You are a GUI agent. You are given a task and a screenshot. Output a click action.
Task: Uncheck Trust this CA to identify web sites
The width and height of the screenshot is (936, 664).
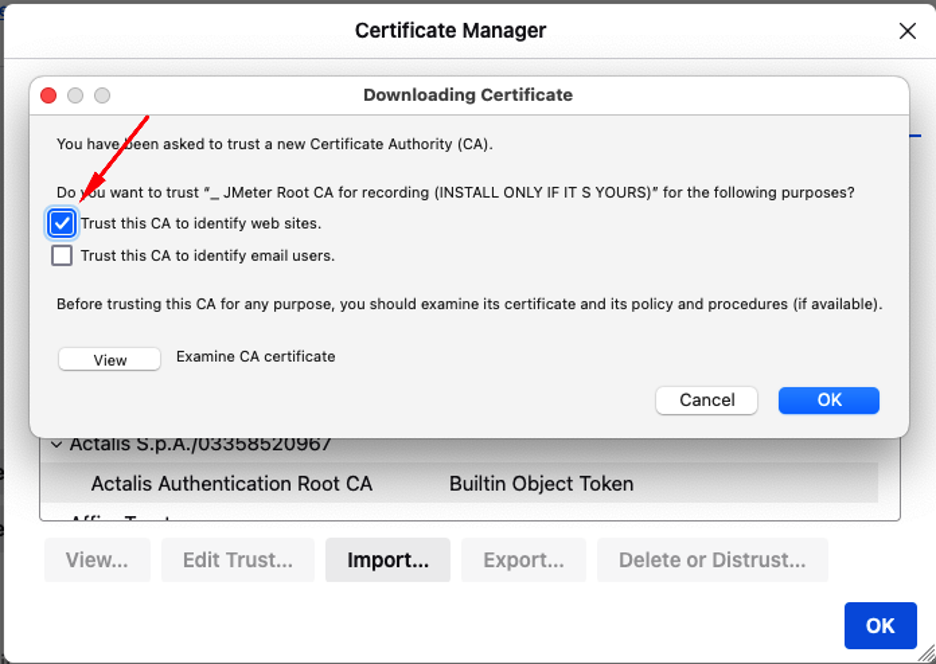click(x=61, y=224)
